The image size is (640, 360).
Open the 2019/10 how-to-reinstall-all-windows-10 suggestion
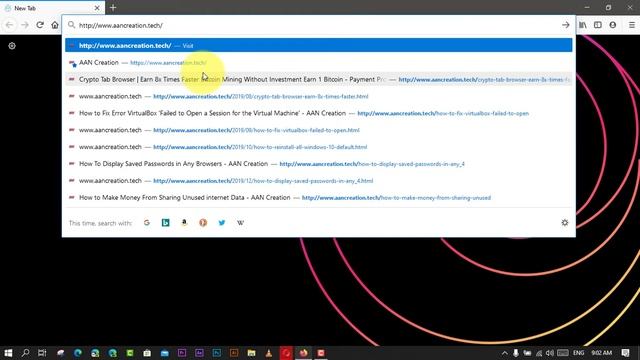pos(318,147)
